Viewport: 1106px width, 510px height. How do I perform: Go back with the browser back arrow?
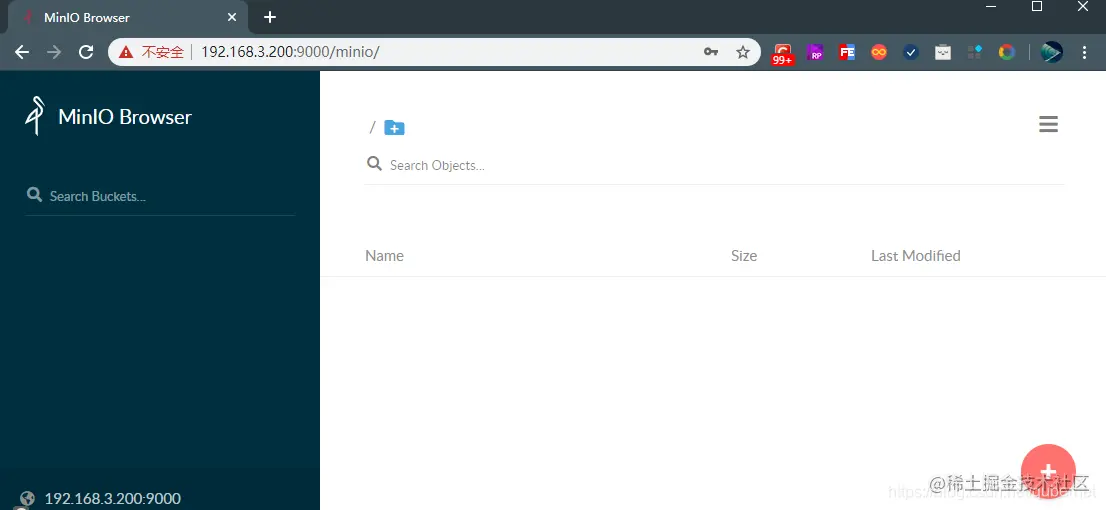(23, 52)
